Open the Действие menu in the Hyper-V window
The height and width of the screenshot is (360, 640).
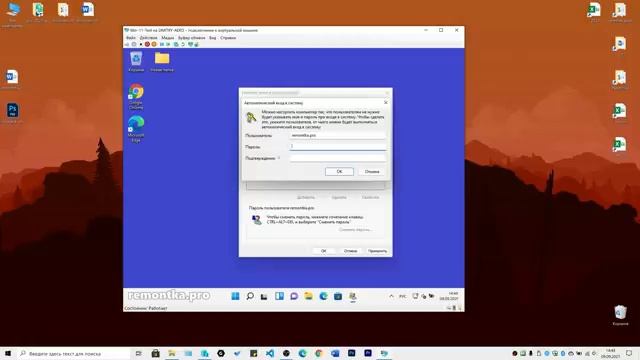pyautogui.click(x=148, y=38)
